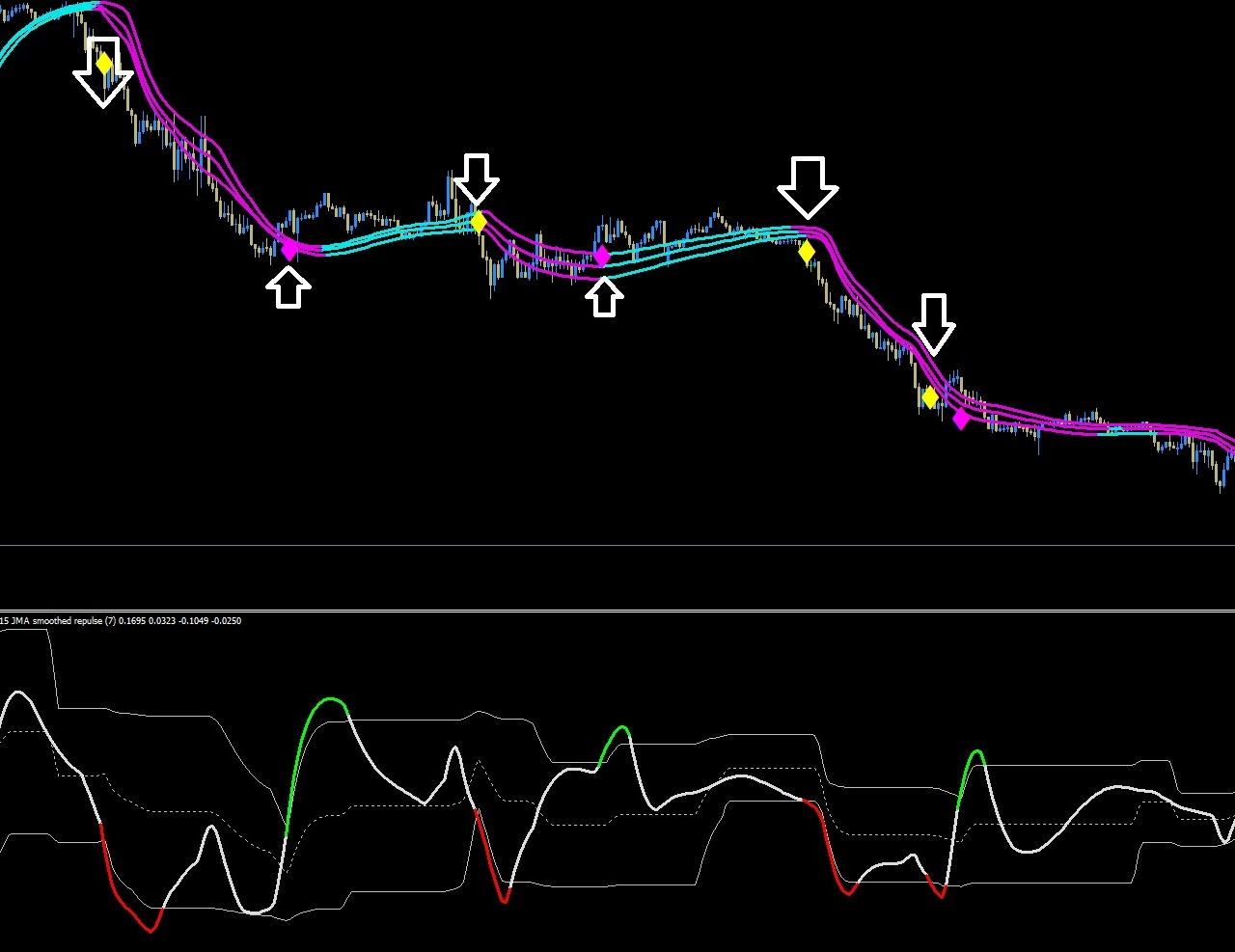Screen dimensions: 1235x952
Task: Select the magenta diamond at the first downtrend's bottom
Action: pyautogui.click(x=289, y=250)
